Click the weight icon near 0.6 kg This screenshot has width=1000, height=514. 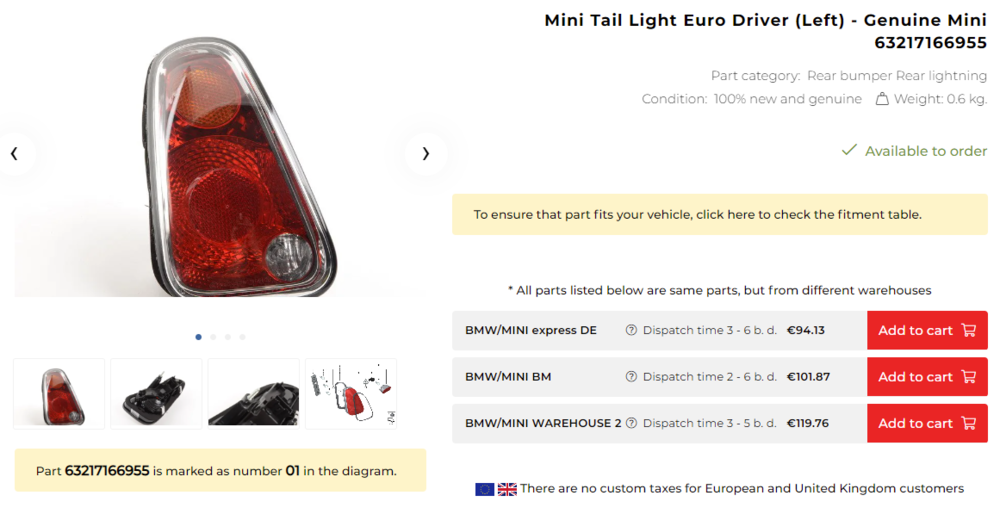pos(882,99)
